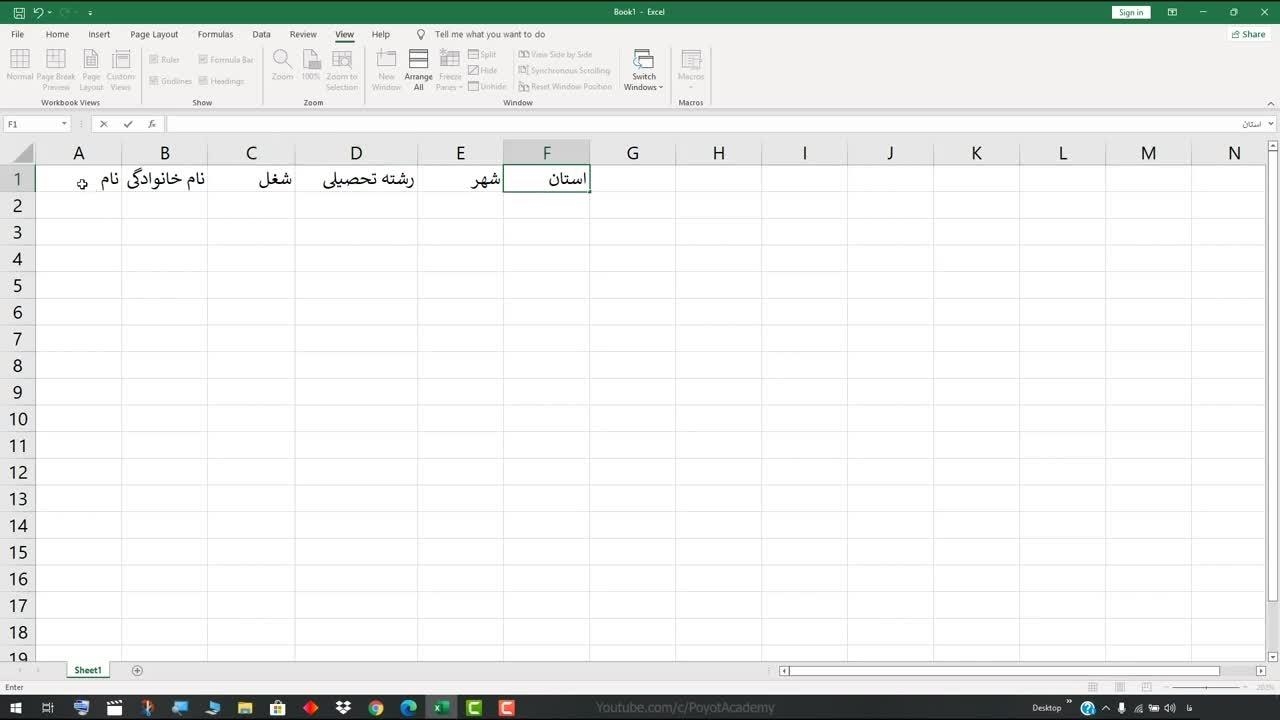Click the Insert Function fx icon
This screenshot has width=1280, height=720.
(x=152, y=124)
